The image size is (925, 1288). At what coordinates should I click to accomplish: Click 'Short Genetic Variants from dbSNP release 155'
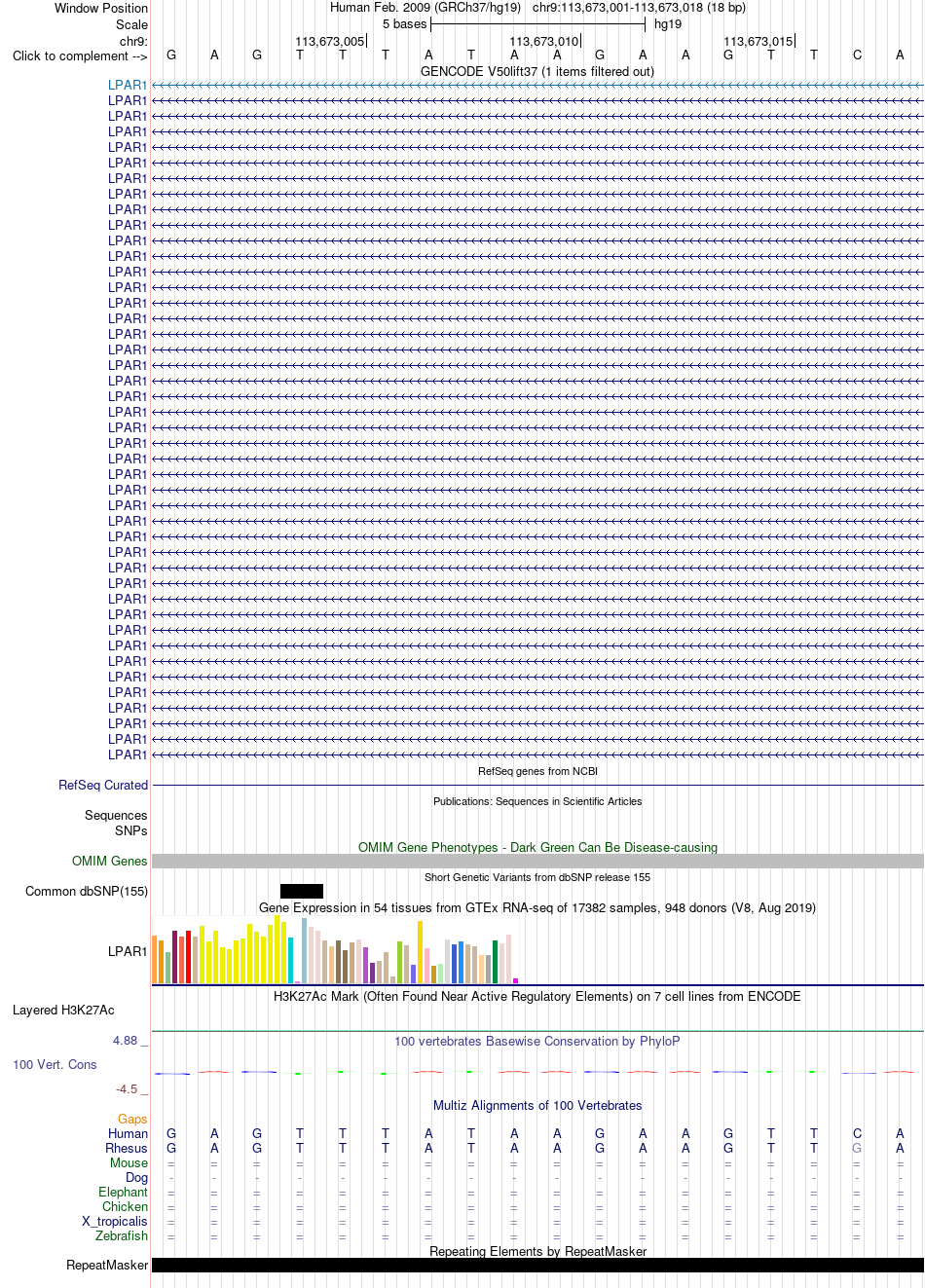(x=537, y=877)
